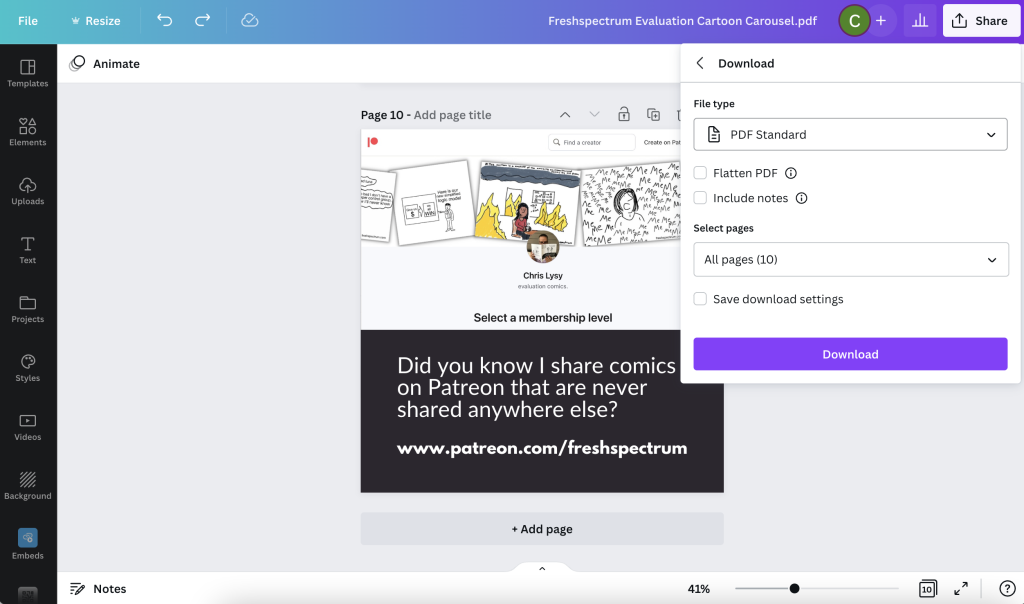The width and height of the screenshot is (1024, 604).
Task: Open the Elements sidebar panel
Action: point(27,132)
